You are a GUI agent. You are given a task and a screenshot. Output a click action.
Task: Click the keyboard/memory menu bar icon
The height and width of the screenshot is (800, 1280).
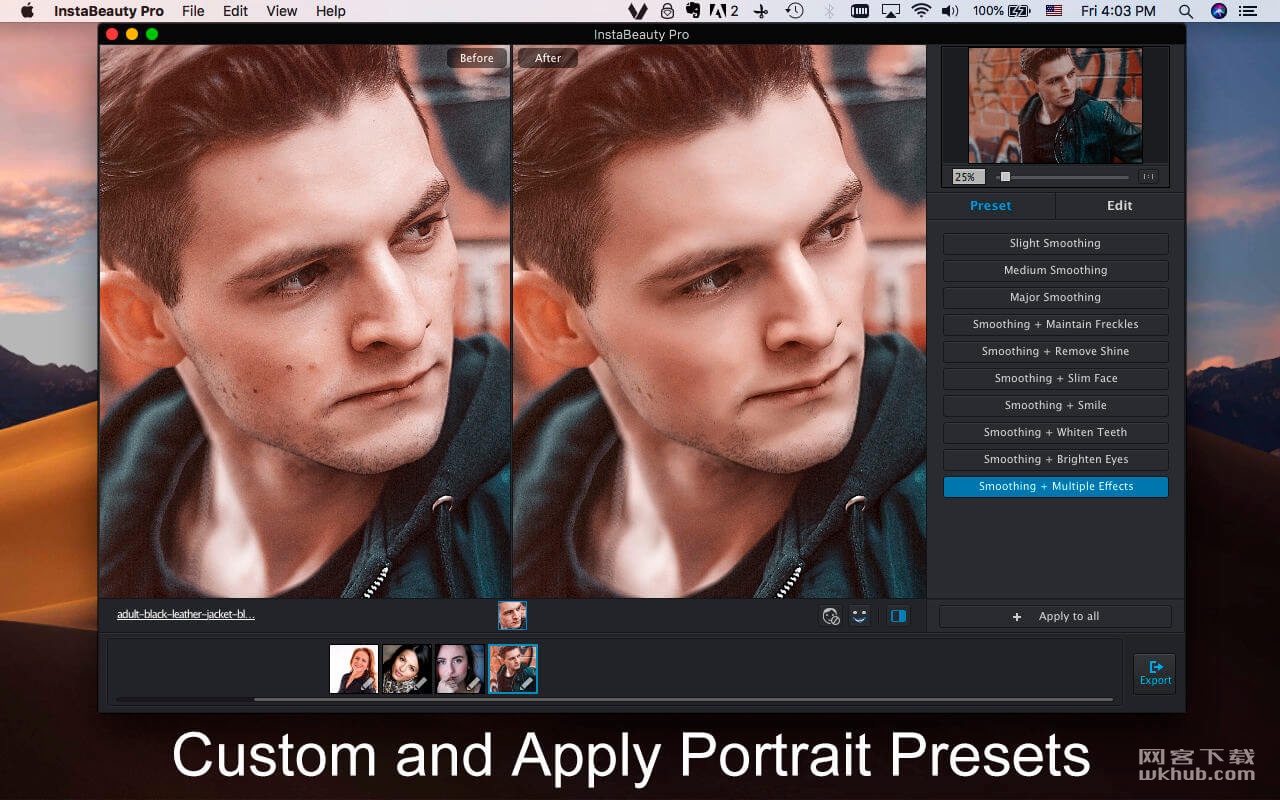click(x=860, y=11)
